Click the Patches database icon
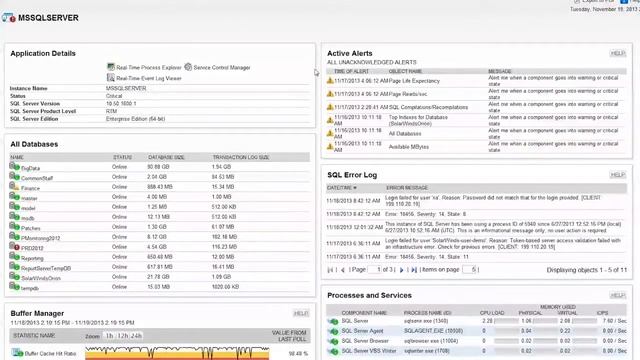Viewport: 640px width, 360px height. 14,227
